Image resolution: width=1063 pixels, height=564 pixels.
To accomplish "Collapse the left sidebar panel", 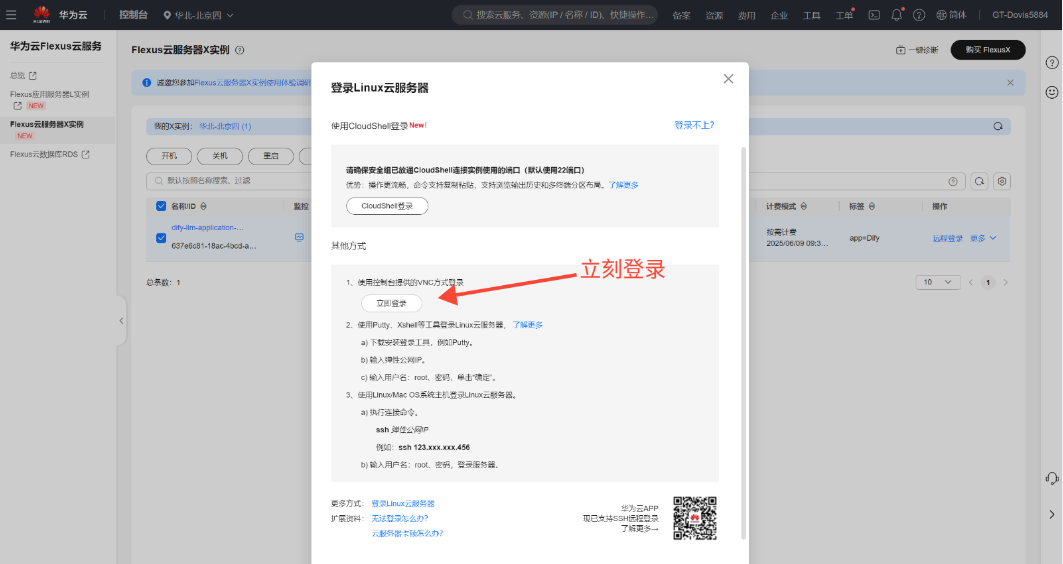I will (x=121, y=320).
